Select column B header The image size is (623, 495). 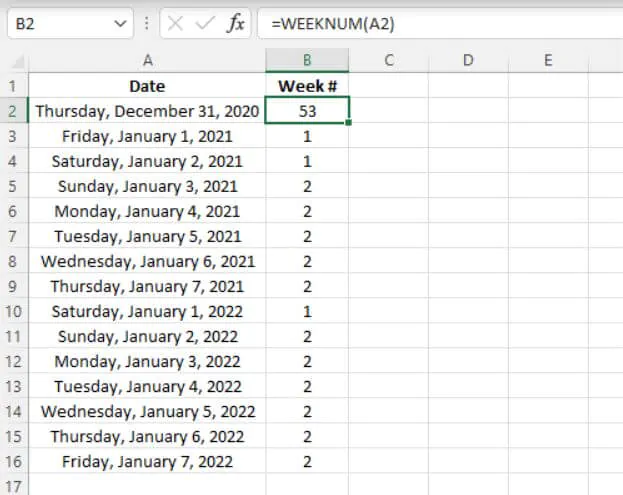pos(307,61)
